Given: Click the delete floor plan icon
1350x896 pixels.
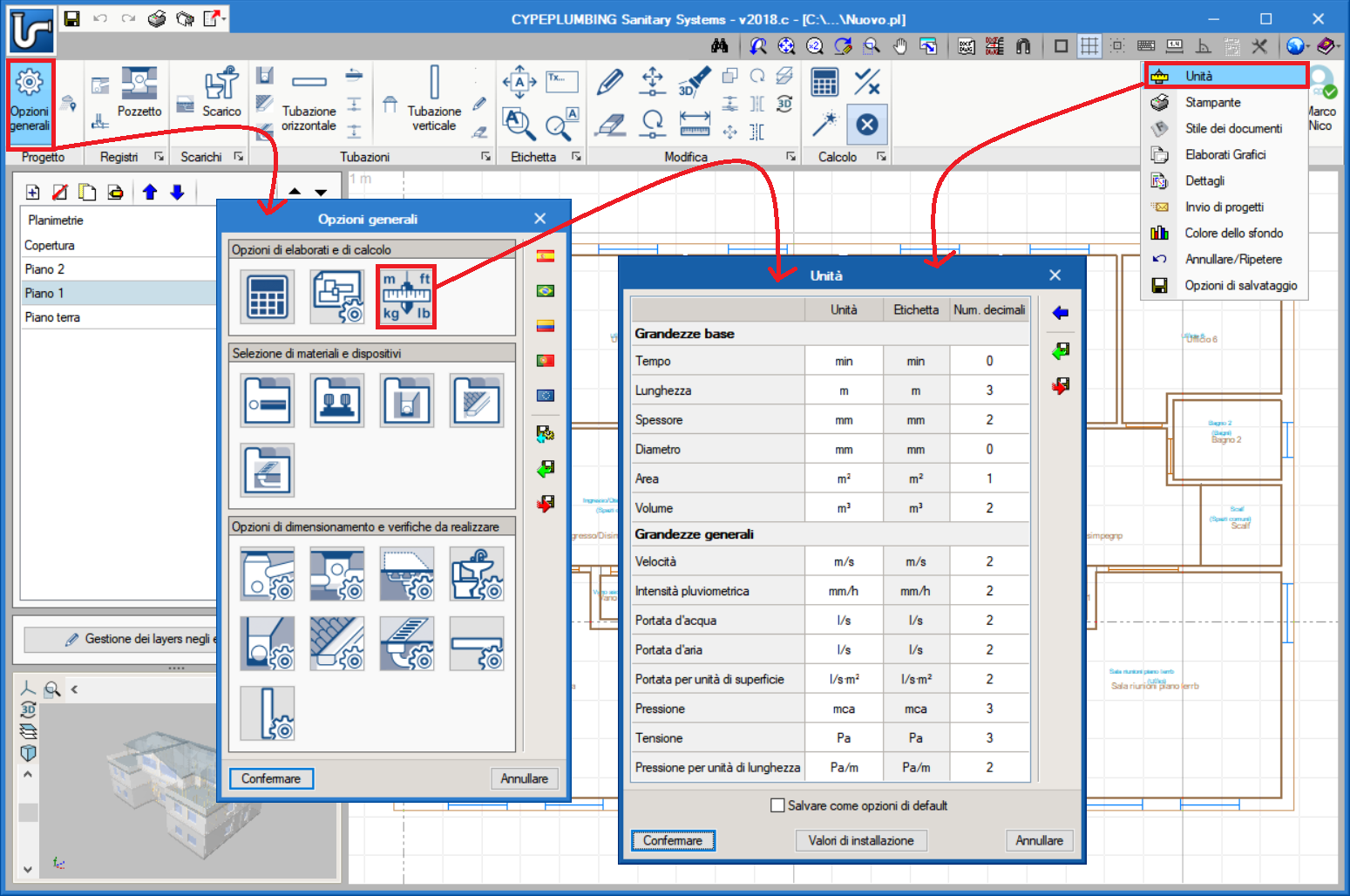Looking at the screenshot, I should pyautogui.click(x=60, y=193).
